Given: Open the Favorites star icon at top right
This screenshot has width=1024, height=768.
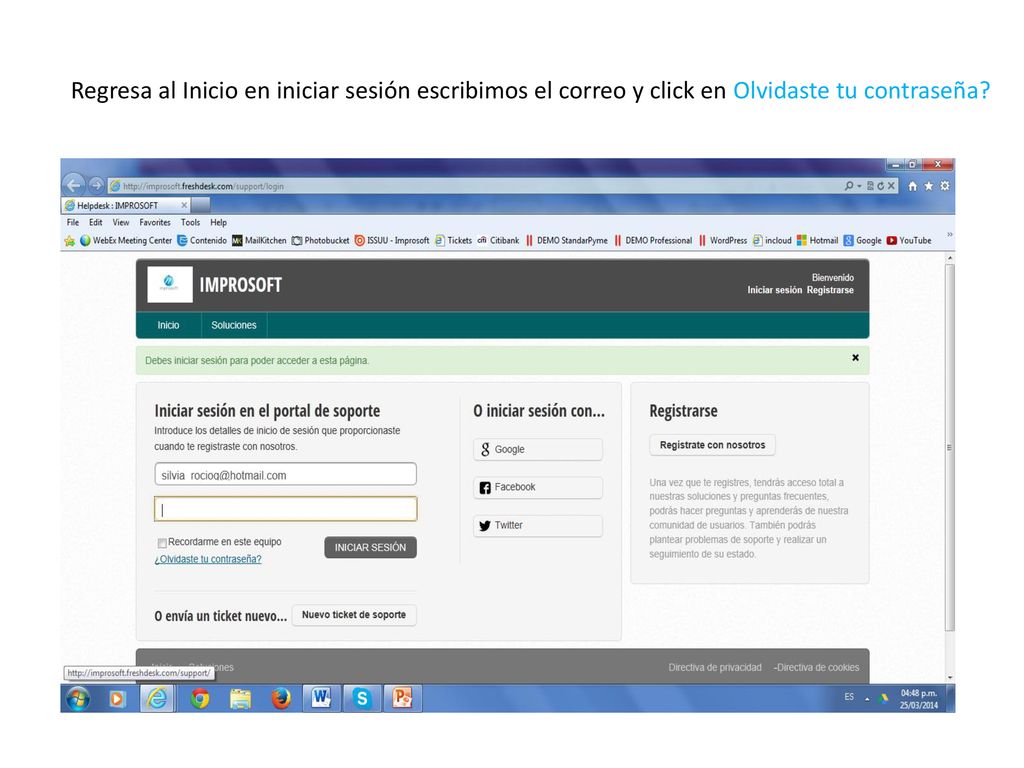Looking at the screenshot, I should coord(929,186).
